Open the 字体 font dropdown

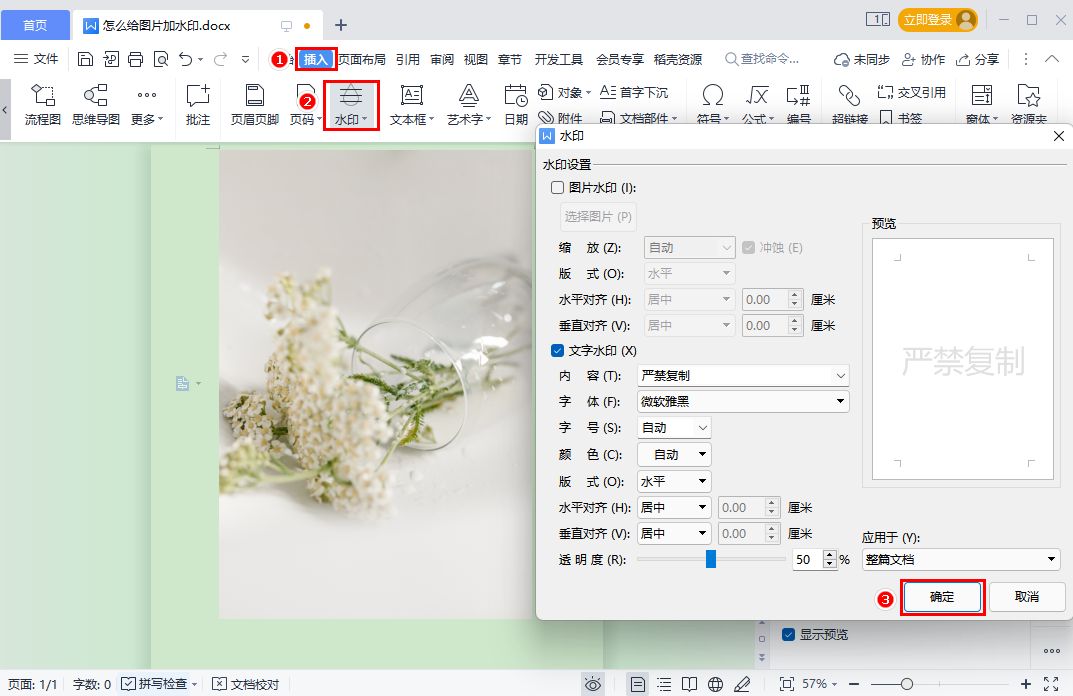click(x=743, y=402)
